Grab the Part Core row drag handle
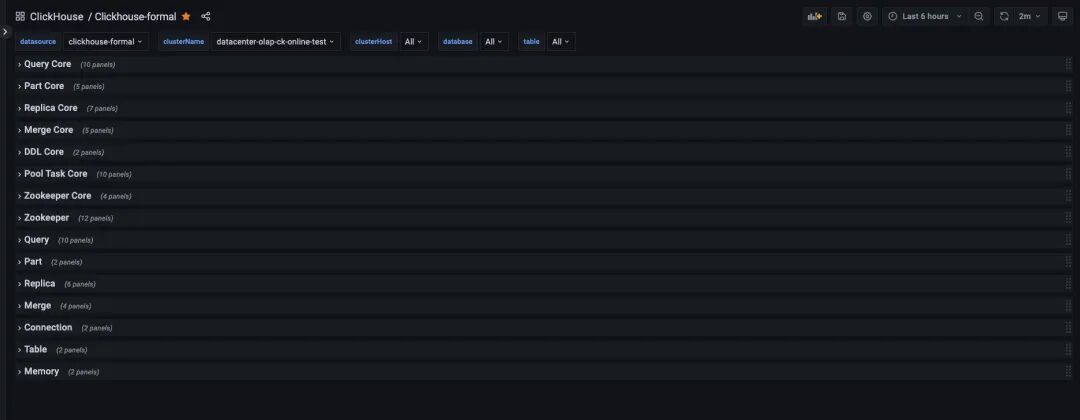Viewport: 1080px width, 420px height. pyautogui.click(x=1069, y=86)
